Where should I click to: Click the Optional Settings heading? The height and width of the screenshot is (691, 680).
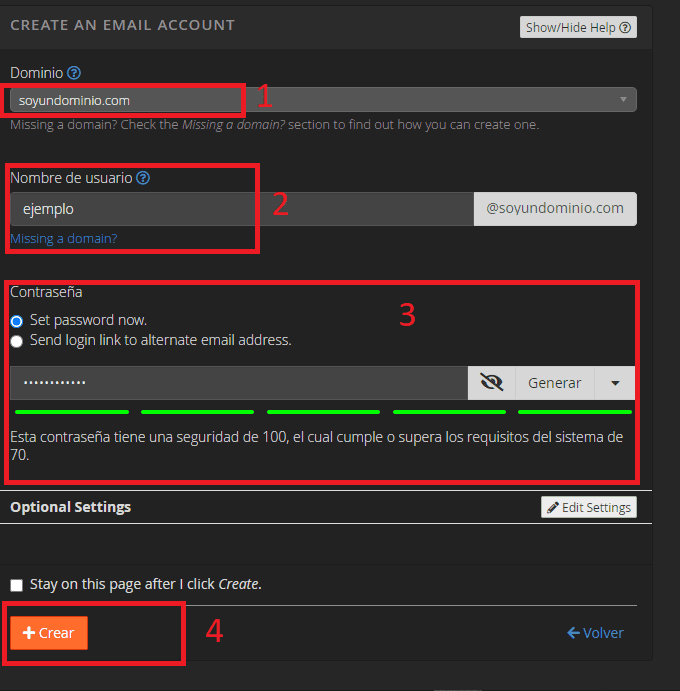[x=71, y=507]
